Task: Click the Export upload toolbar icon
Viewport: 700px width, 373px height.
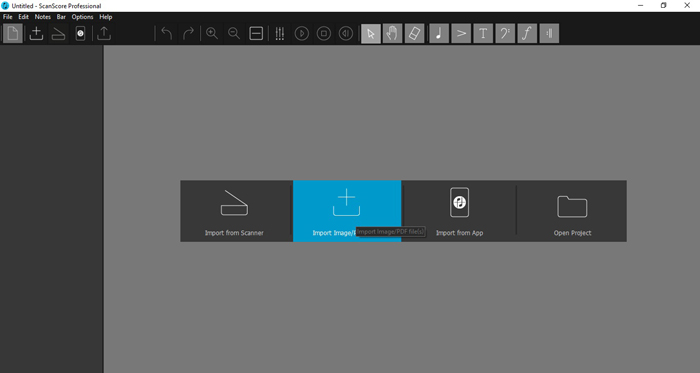Action: (x=104, y=33)
